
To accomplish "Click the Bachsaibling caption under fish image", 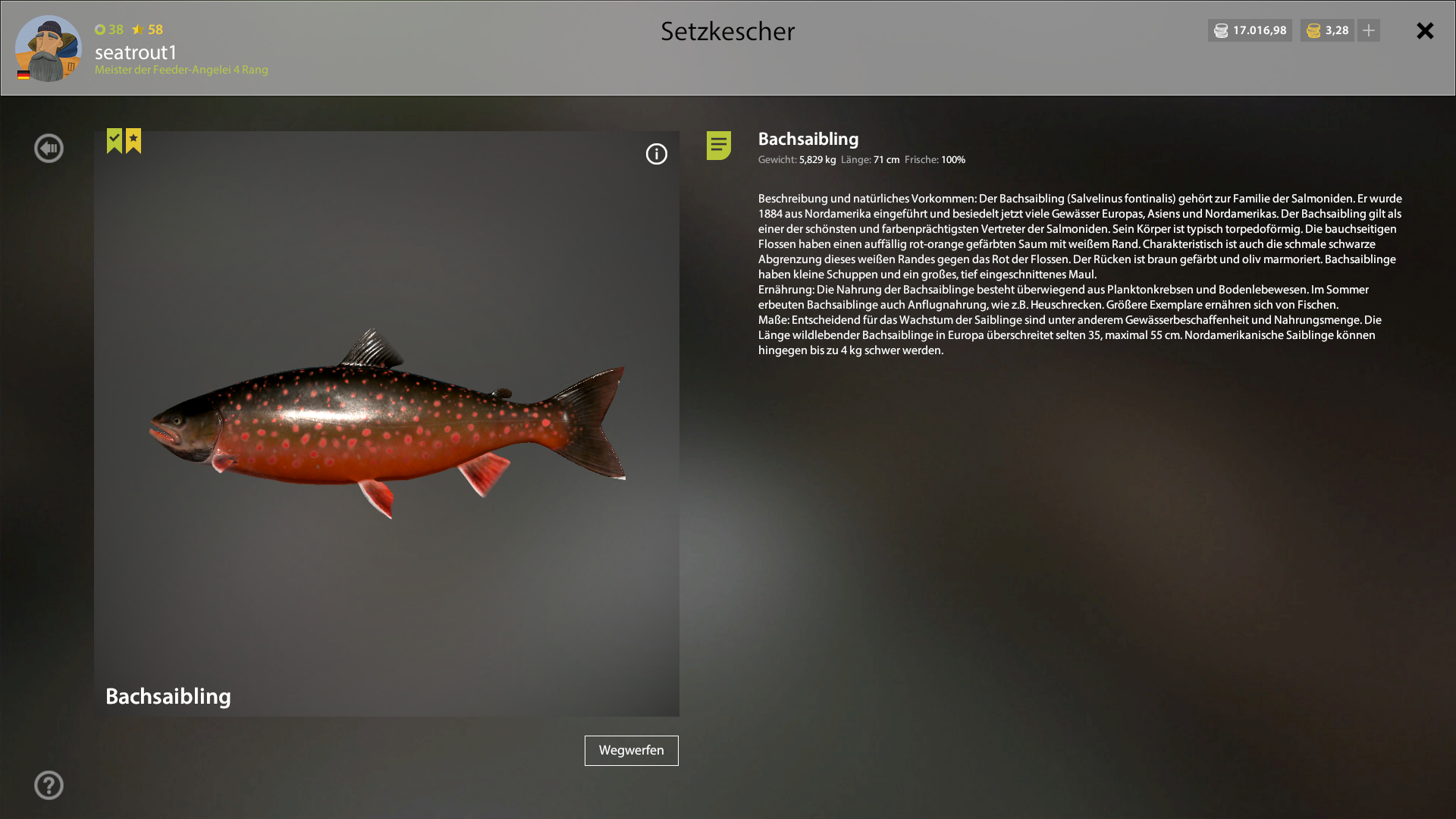I will pyautogui.click(x=168, y=696).
